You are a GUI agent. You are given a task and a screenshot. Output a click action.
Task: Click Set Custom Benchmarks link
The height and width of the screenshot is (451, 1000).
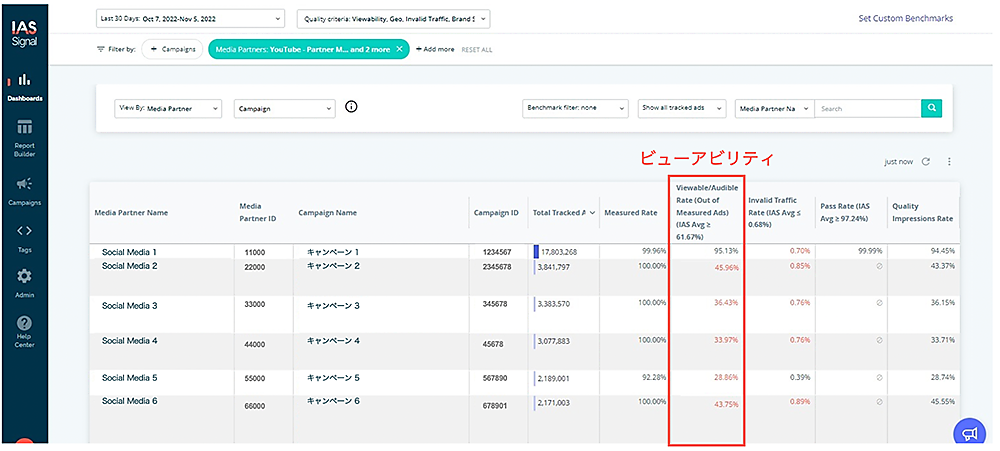coord(905,18)
